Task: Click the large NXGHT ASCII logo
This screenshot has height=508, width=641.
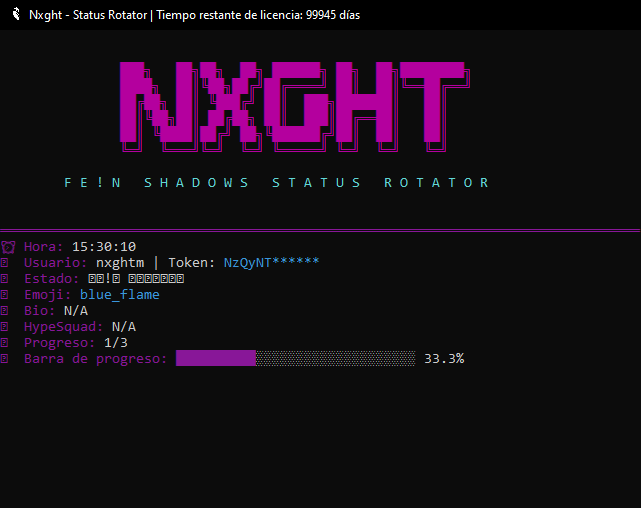Action: [x=293, y=107]
